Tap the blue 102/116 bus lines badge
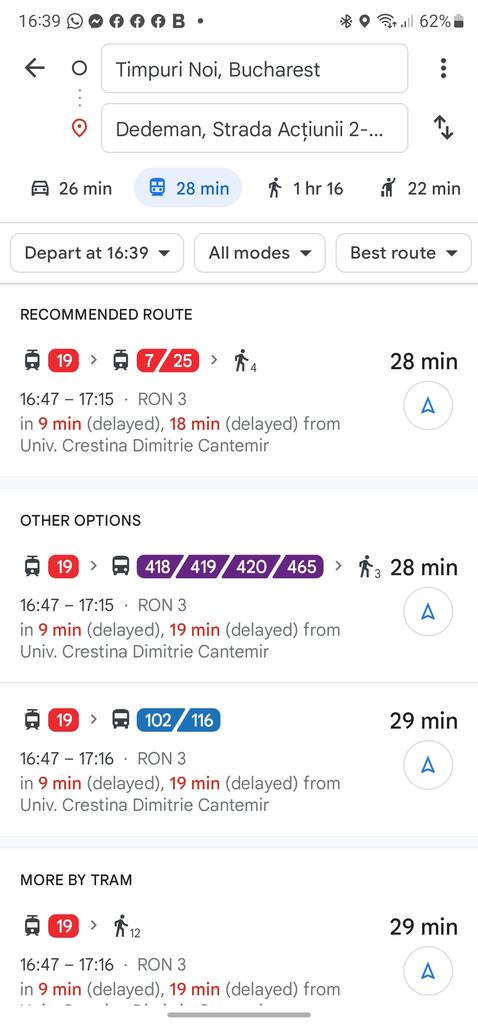Screen dimensions: 478x1024 point(178,720)
